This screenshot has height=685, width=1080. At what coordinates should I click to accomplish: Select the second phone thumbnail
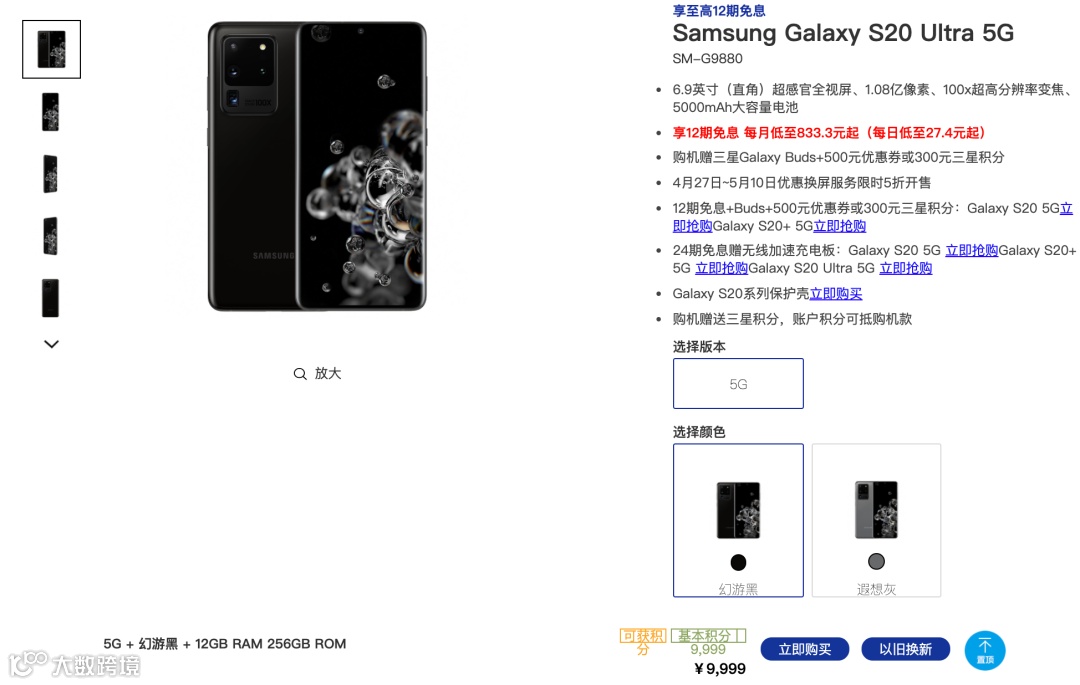(x=51, y=112)
